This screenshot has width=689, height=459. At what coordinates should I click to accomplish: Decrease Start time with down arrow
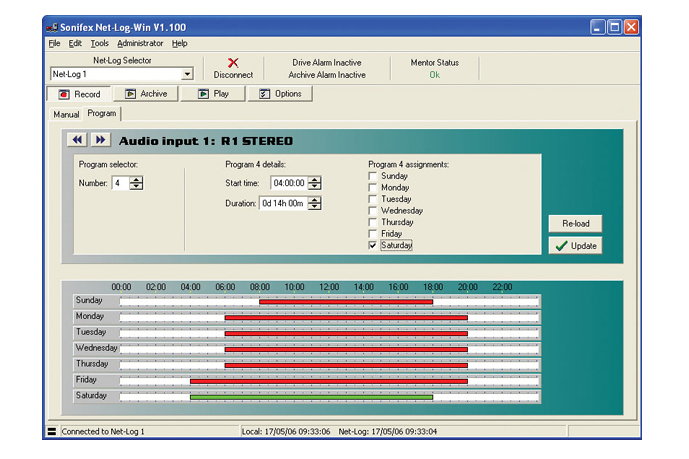[315, 186]
